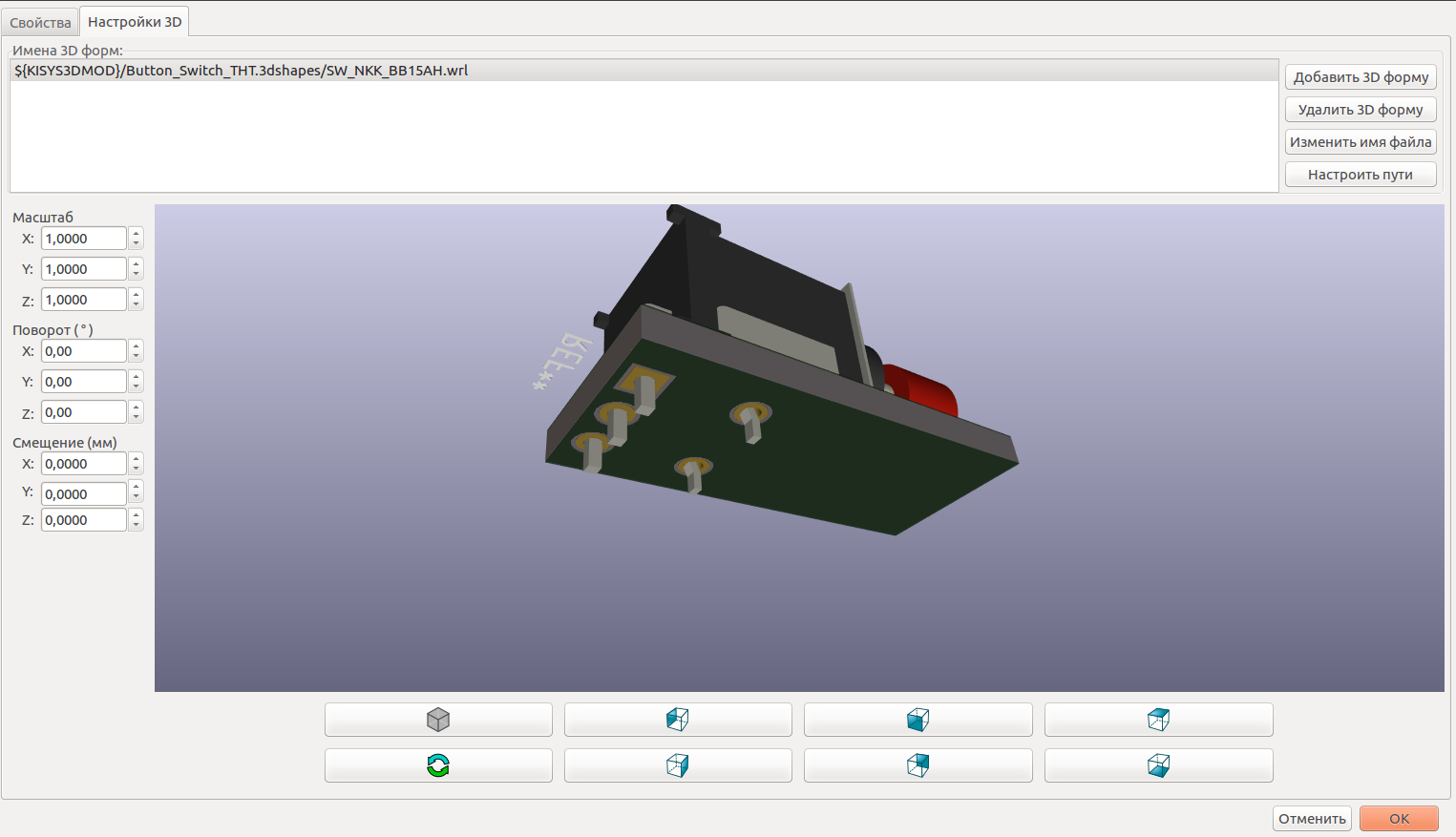Increase the Масштаб Y value with stepper
Image resolution: width=1456 pixels, height=837 pixels.
(x=137, y=263)
